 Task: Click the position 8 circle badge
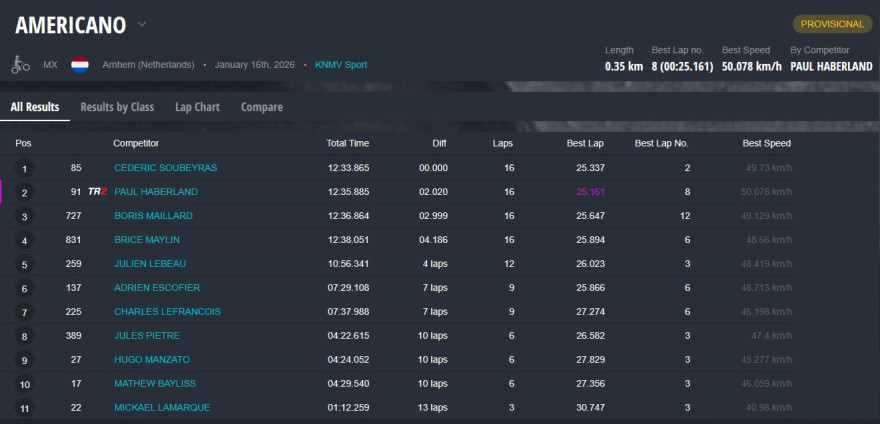(x=24, y=337)
